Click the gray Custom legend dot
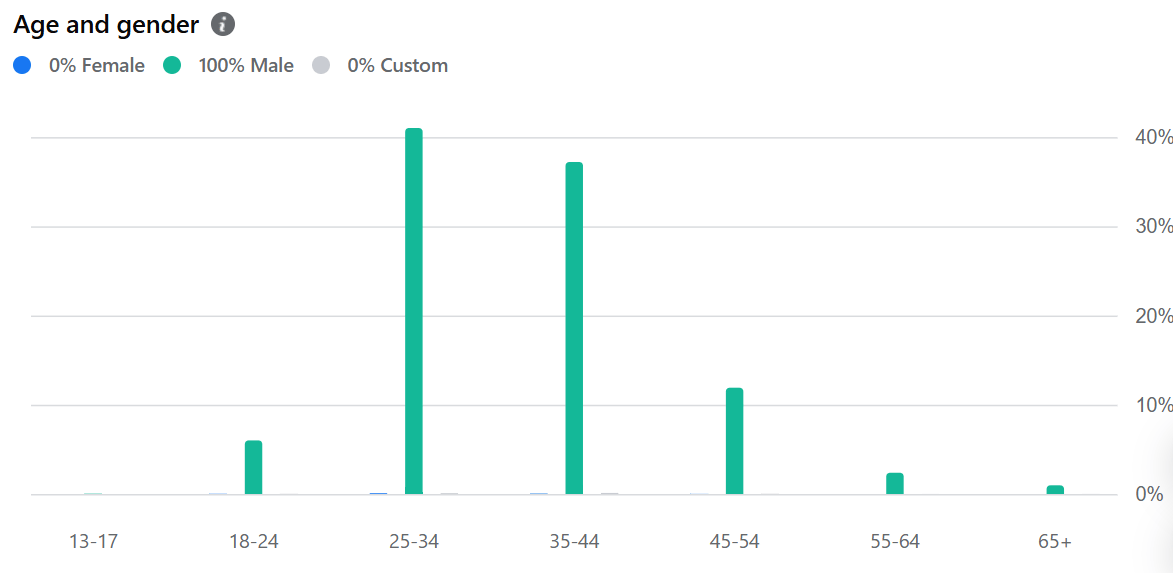 click(x=320, y=65)
